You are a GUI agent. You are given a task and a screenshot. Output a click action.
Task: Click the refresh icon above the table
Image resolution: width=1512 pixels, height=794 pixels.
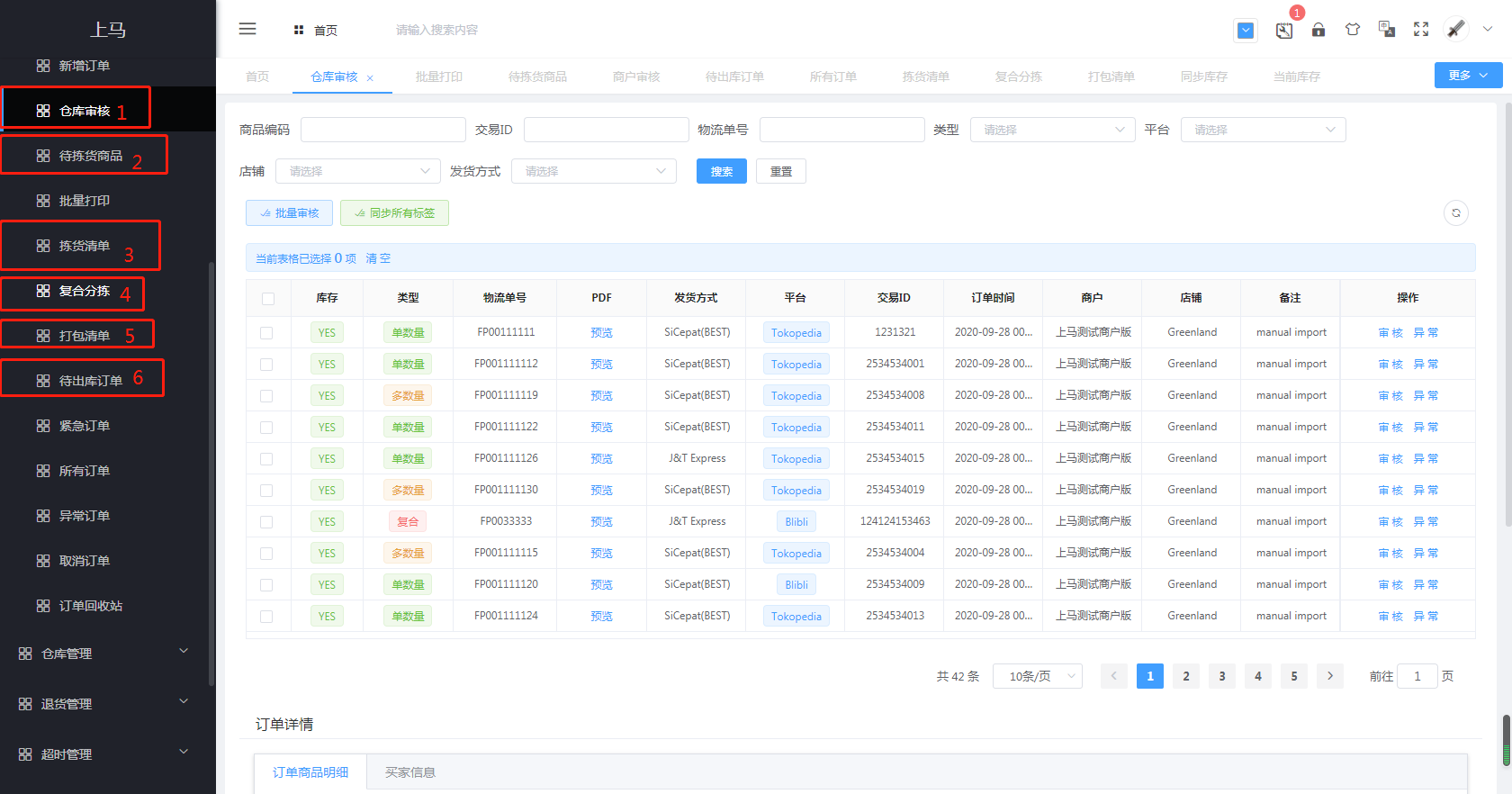click(1456, 213)
